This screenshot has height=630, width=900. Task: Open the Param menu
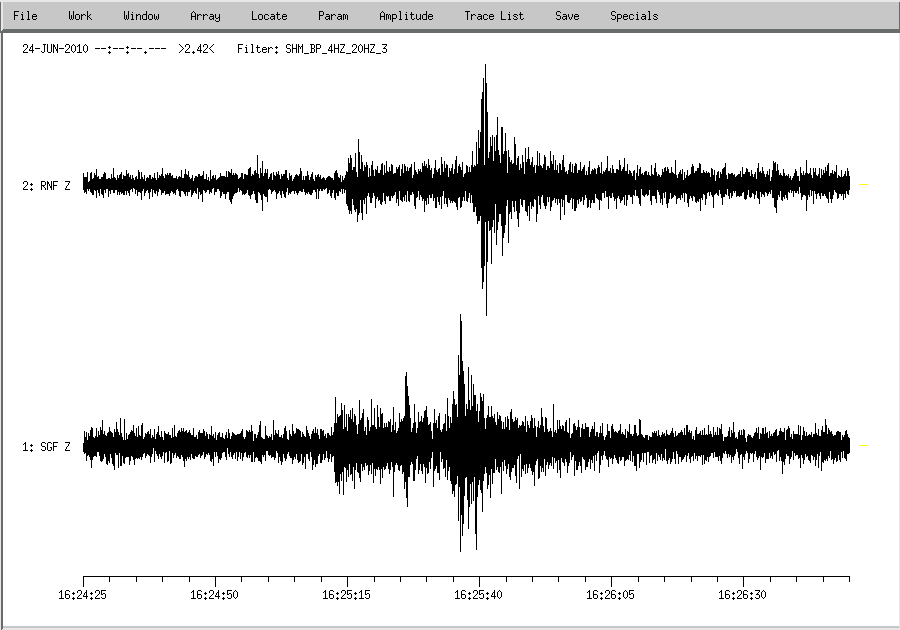(x=333, y=16)
